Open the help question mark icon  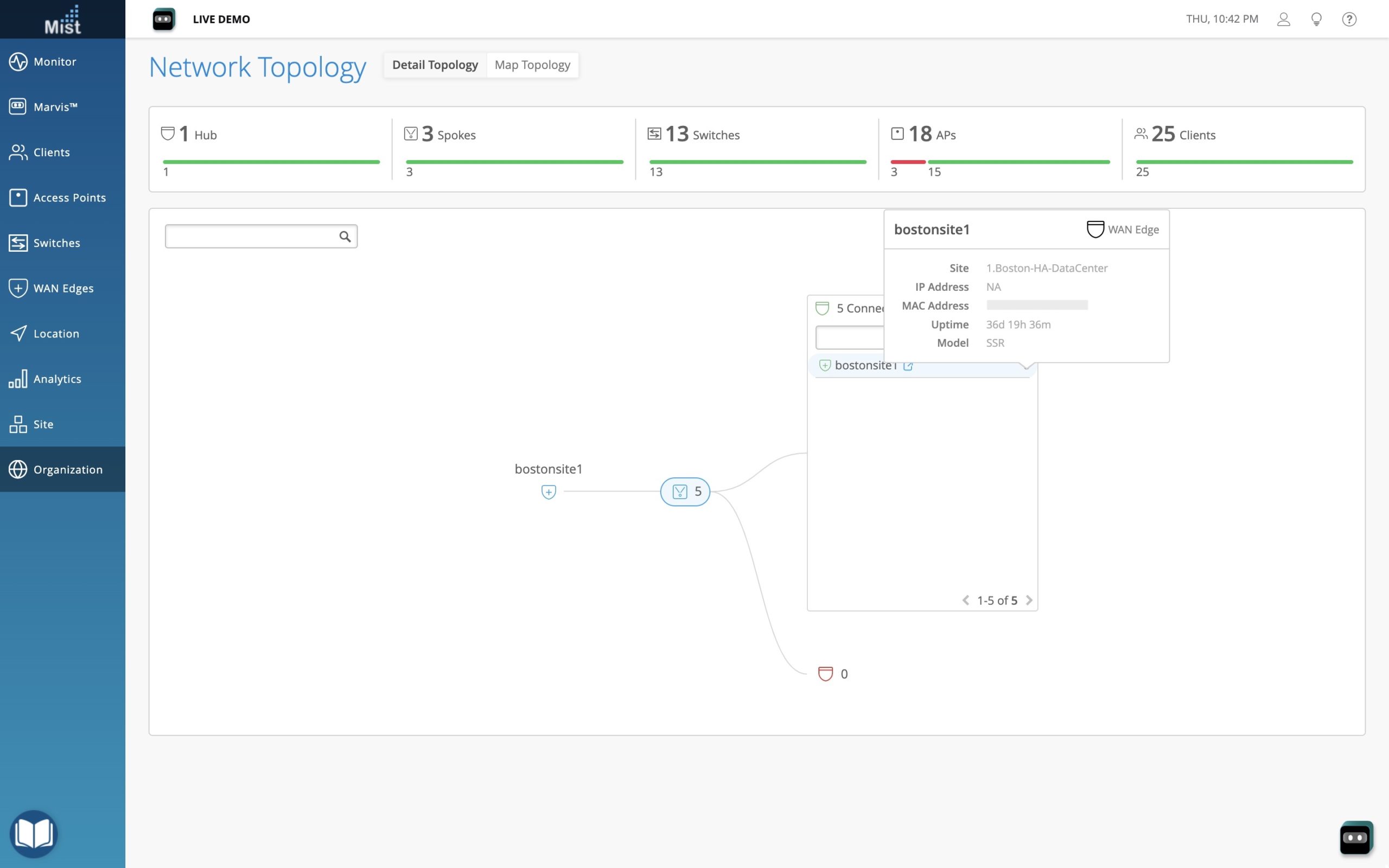coord(1349,19)
